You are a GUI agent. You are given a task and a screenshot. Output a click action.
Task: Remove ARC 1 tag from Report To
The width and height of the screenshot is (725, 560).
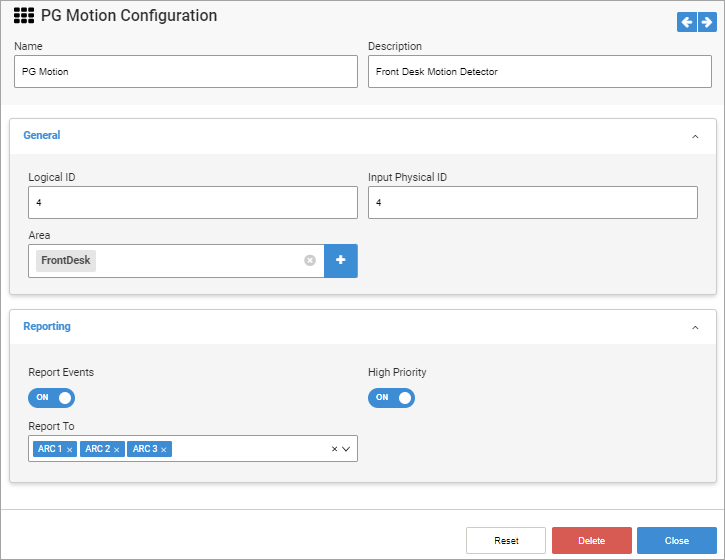(x=69, y=450)
